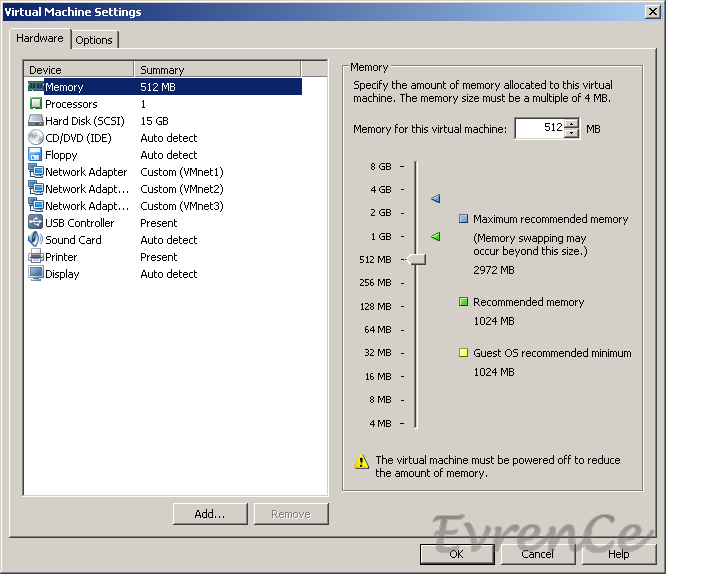
Task: Increase memory with spinner up arrow
Action: [571, 124]
